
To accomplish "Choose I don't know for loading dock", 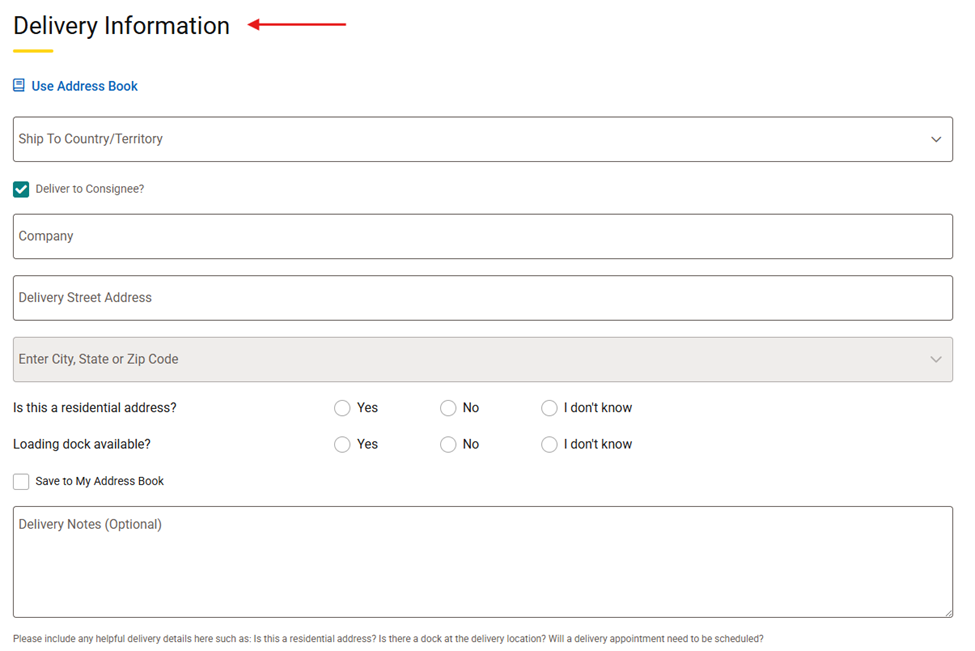I will (549, 444).
